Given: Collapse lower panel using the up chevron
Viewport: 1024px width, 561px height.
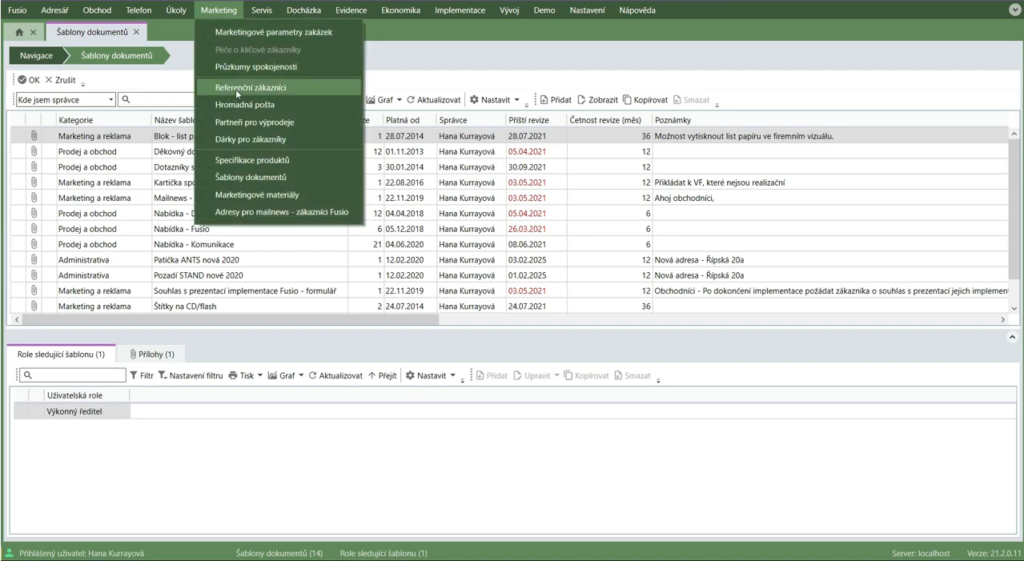Looking at the screenshot, I should tap(1012, 337).
